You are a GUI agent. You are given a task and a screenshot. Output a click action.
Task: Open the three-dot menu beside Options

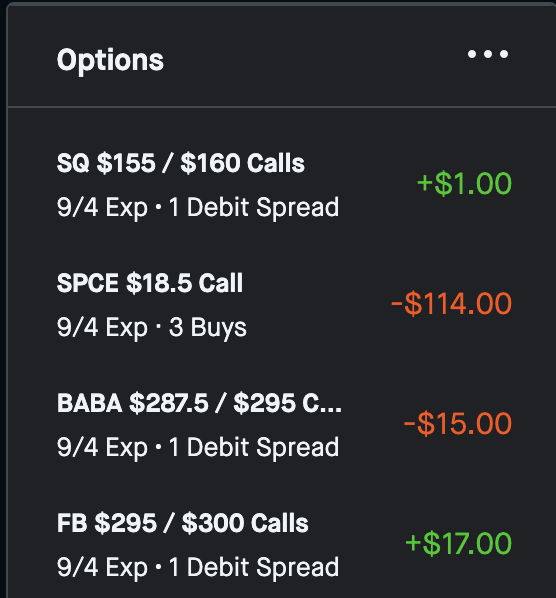(x=488, y=54)
